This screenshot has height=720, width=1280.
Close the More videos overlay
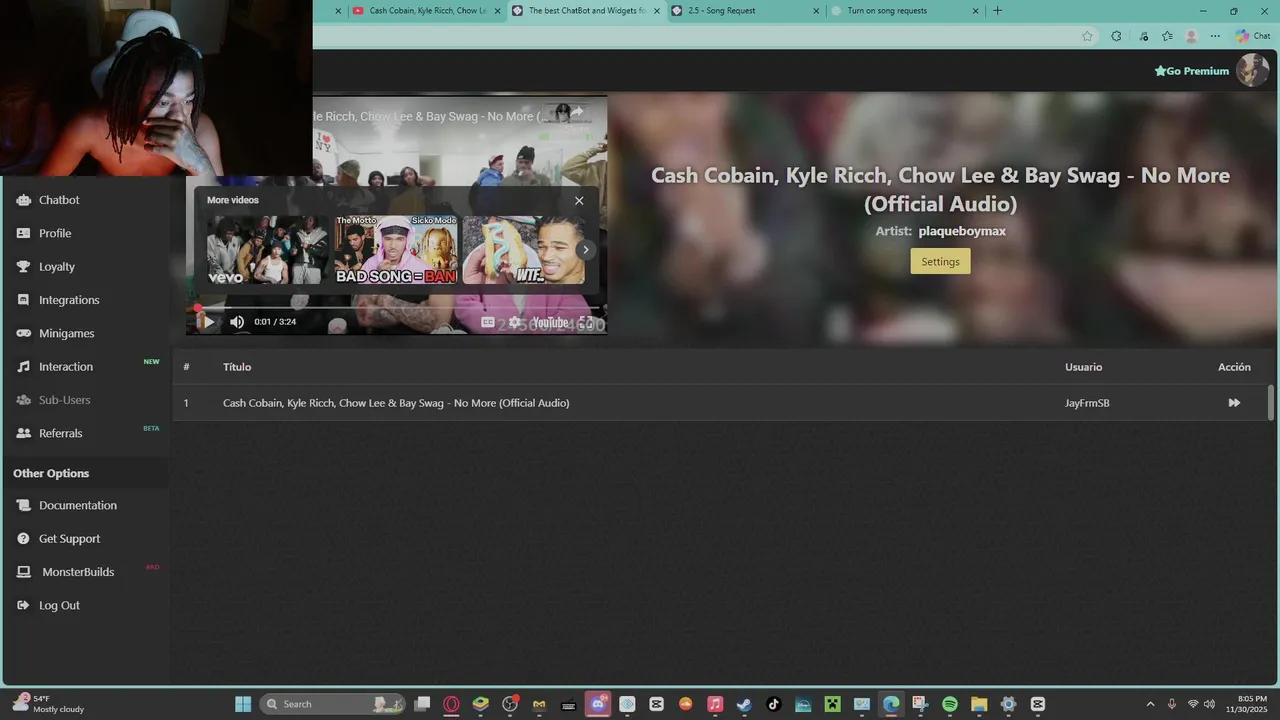tap(579, 200)
